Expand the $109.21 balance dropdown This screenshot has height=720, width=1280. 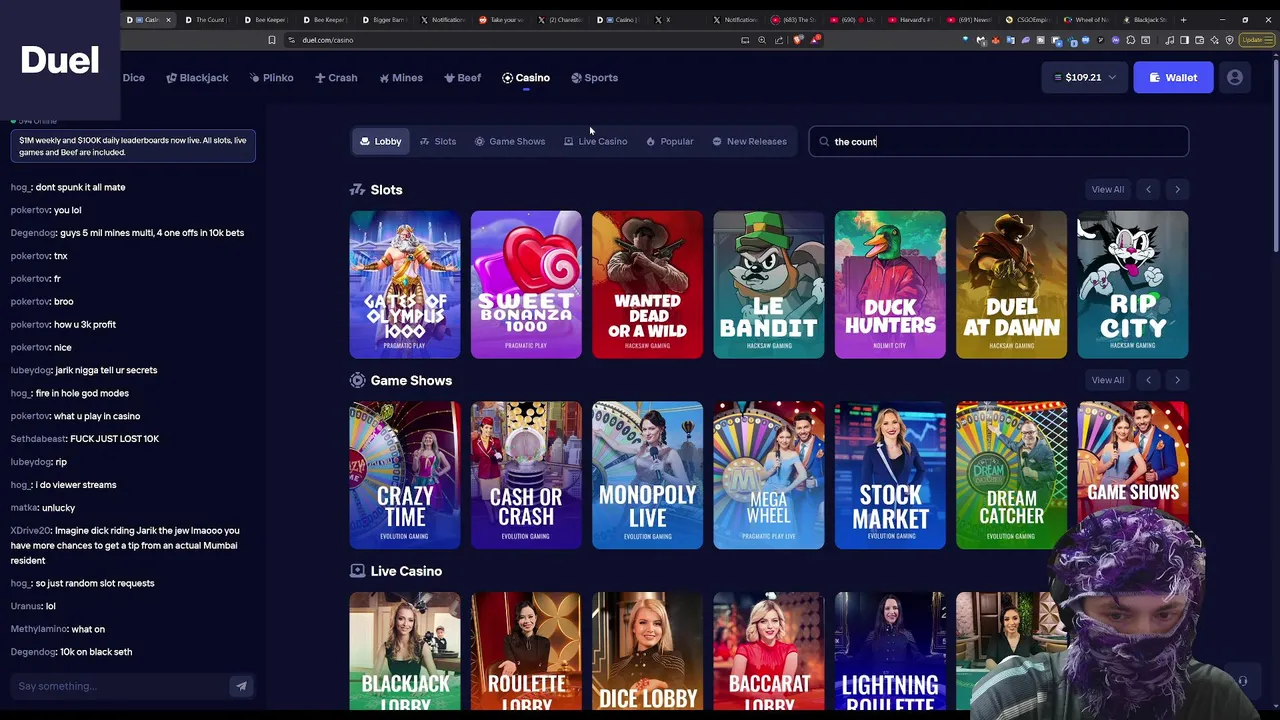click(x=1084, y=77)
